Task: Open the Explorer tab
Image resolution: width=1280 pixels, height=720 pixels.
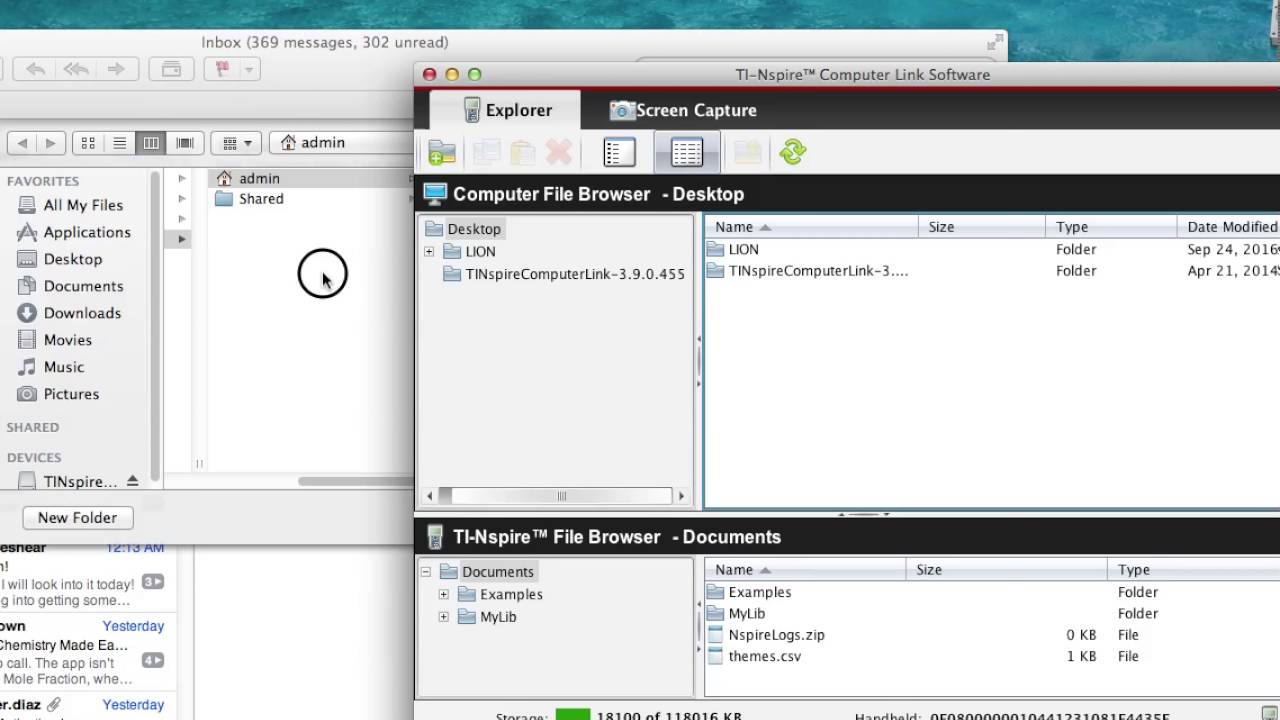Action: point(506,110)
